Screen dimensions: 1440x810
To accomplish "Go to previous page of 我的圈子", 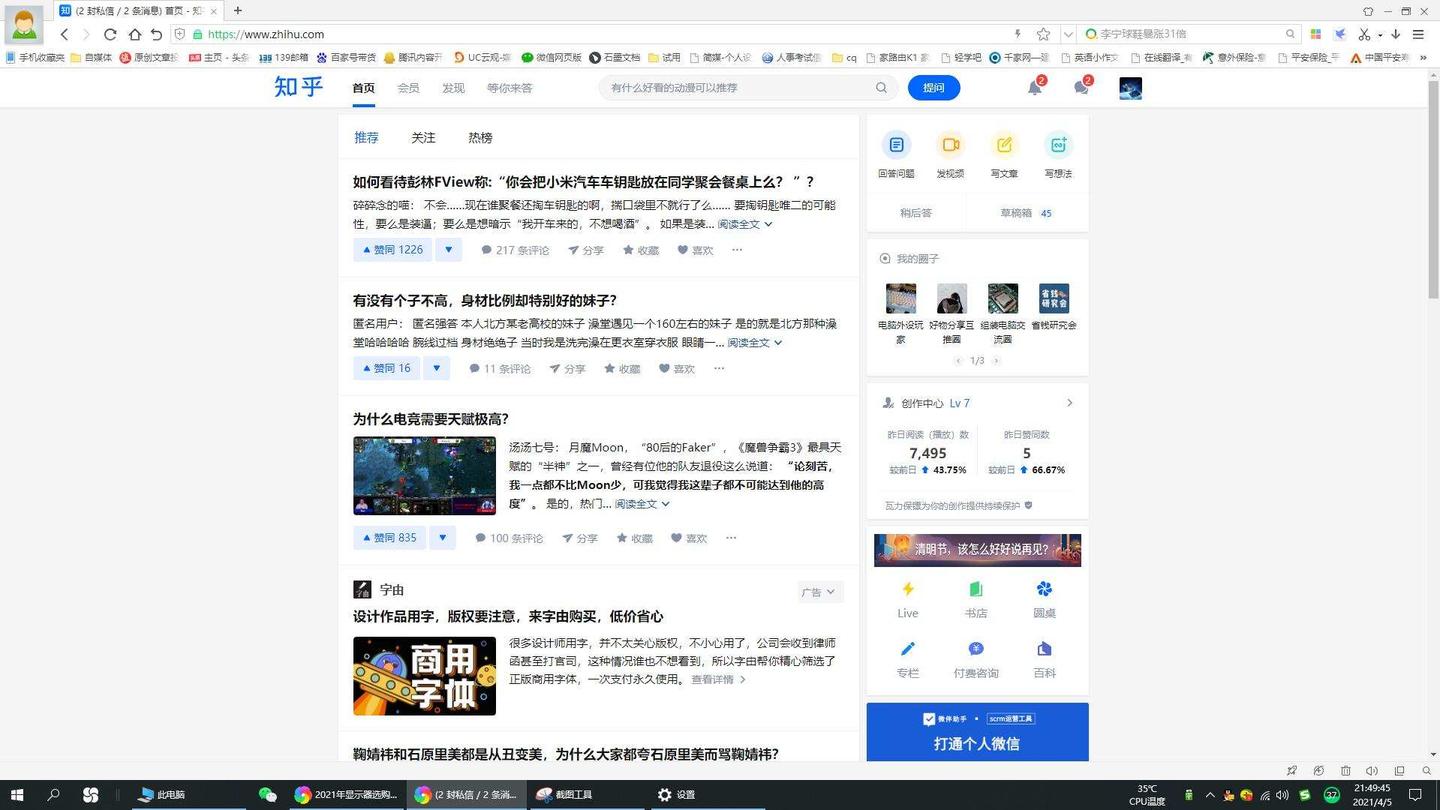I will tap(958, 361).
